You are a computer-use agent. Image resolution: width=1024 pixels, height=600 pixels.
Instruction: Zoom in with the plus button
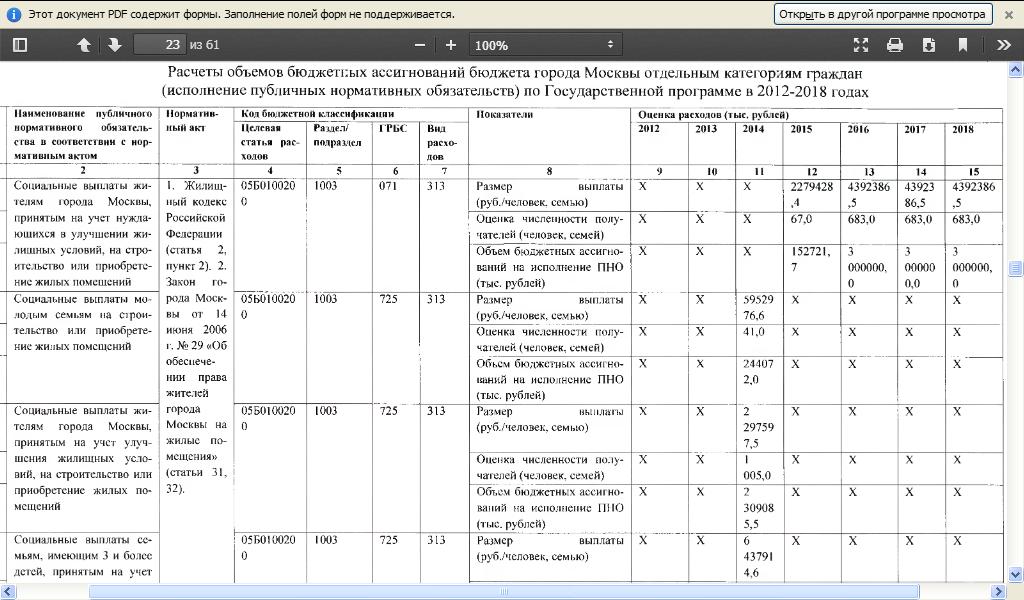click(451, 45)
